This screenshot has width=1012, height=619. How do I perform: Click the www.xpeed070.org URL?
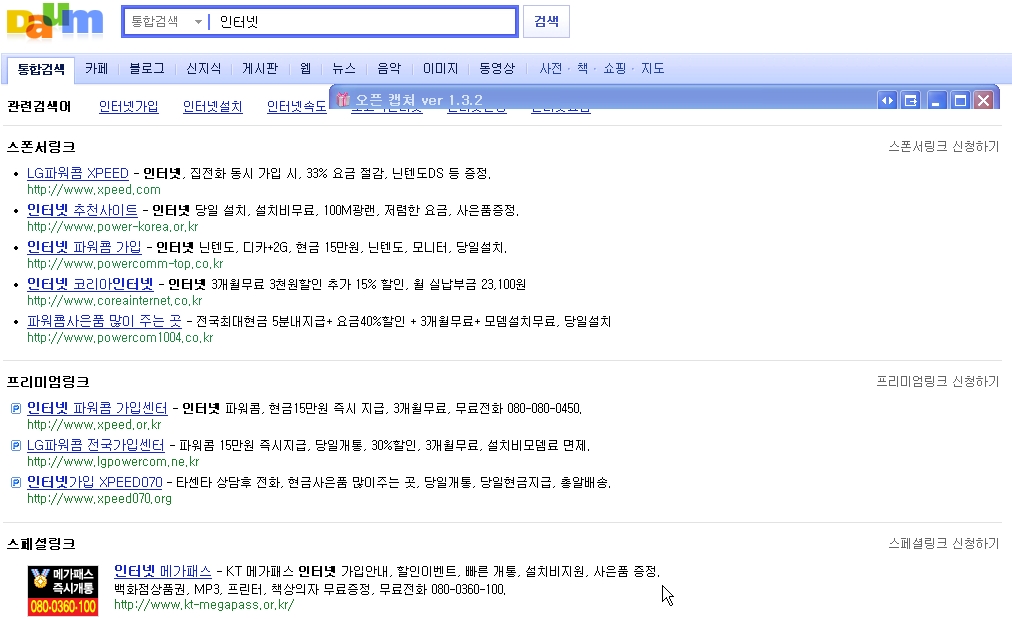[99, 498]
